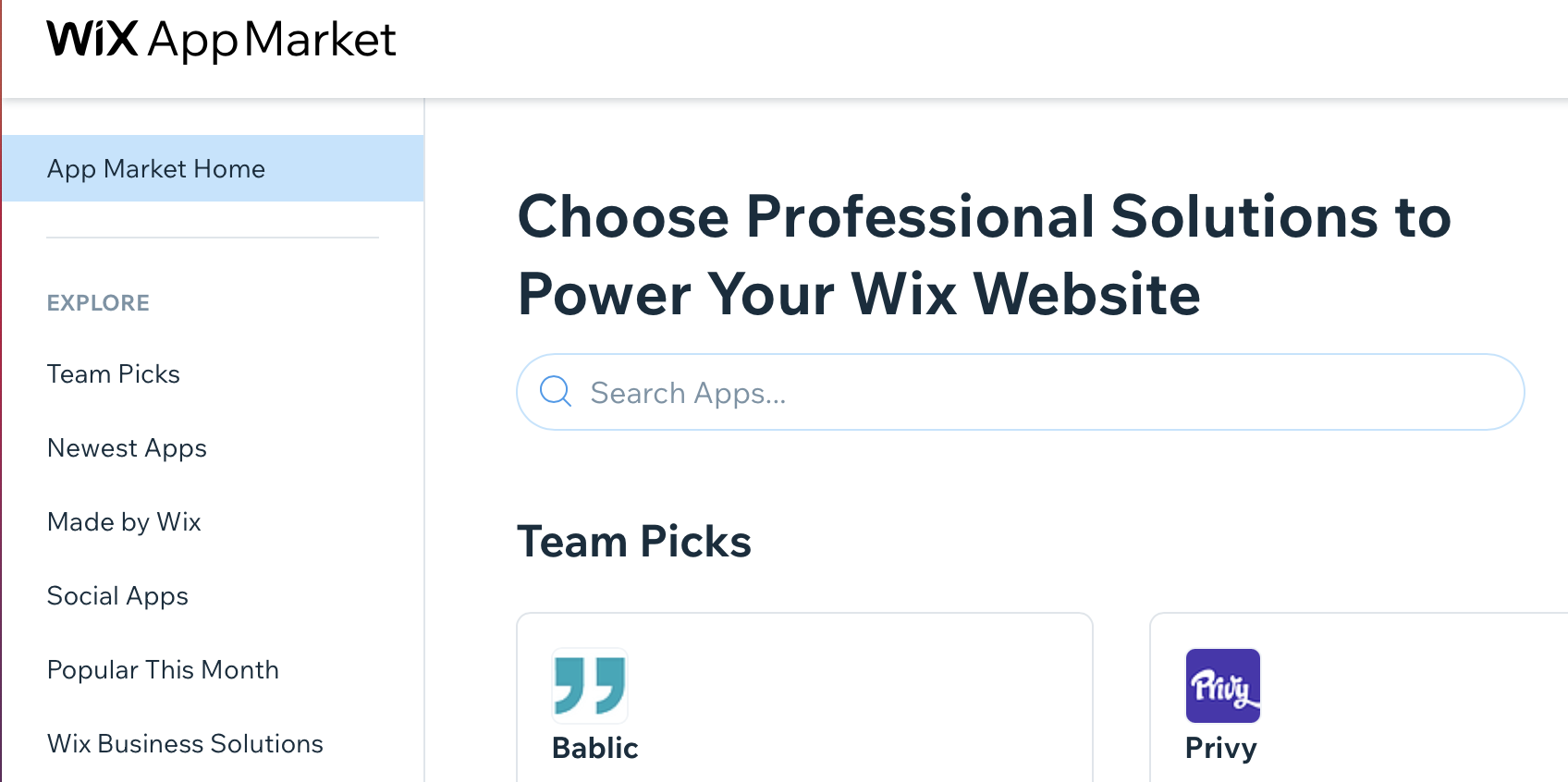Click the Team Picks section heading

(634, 542)
